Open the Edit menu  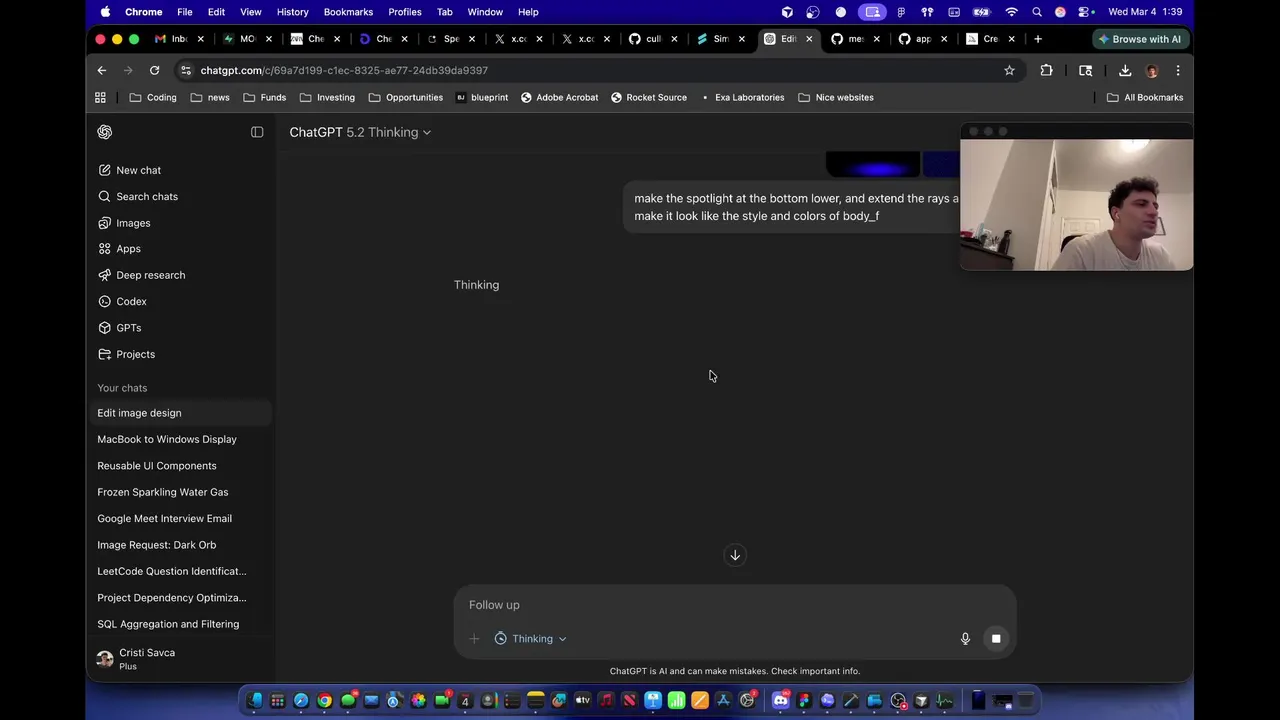click(x=216, y=12)
